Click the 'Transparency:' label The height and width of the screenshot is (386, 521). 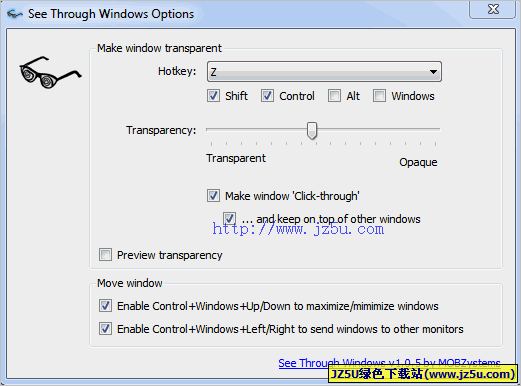[x=161, y=130]
